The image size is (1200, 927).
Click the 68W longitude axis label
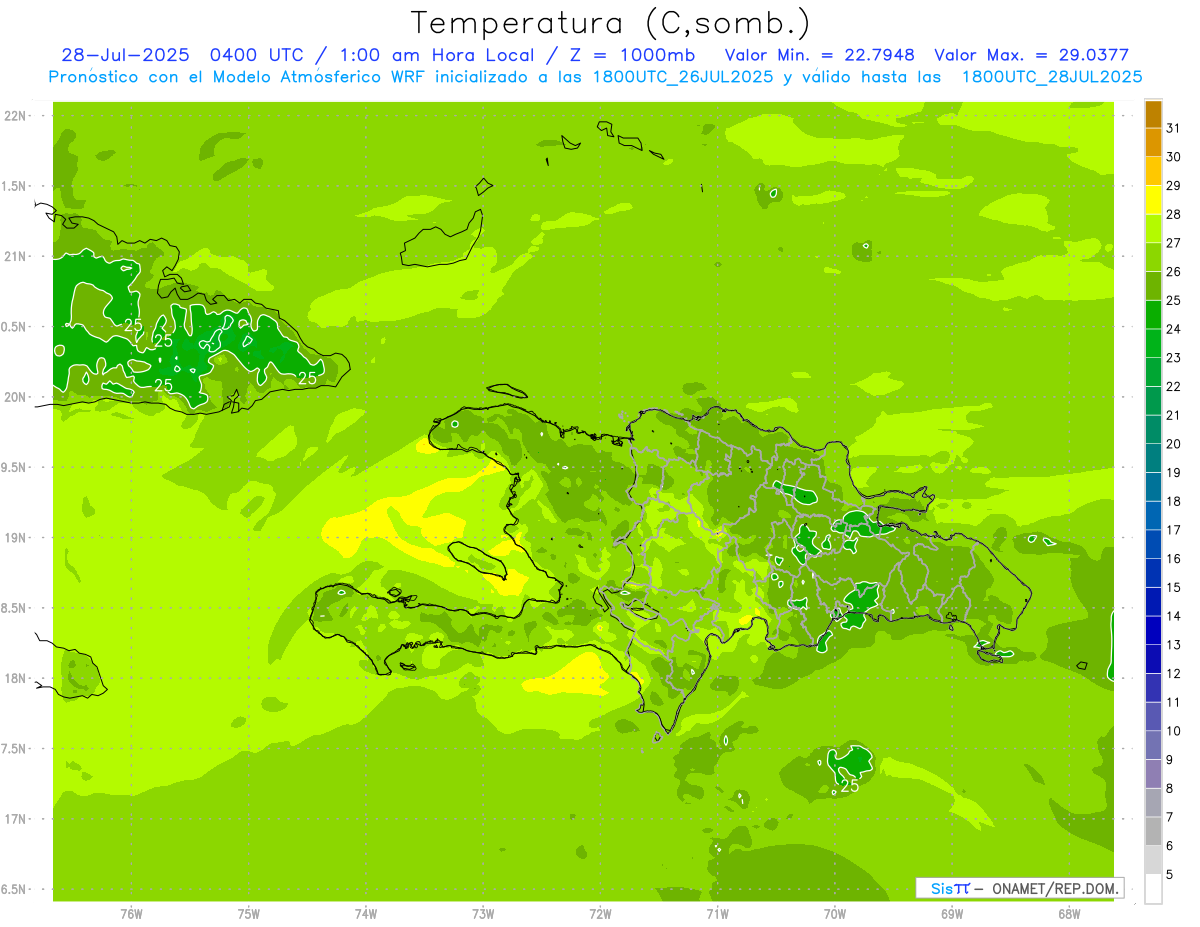(1069, 914)
